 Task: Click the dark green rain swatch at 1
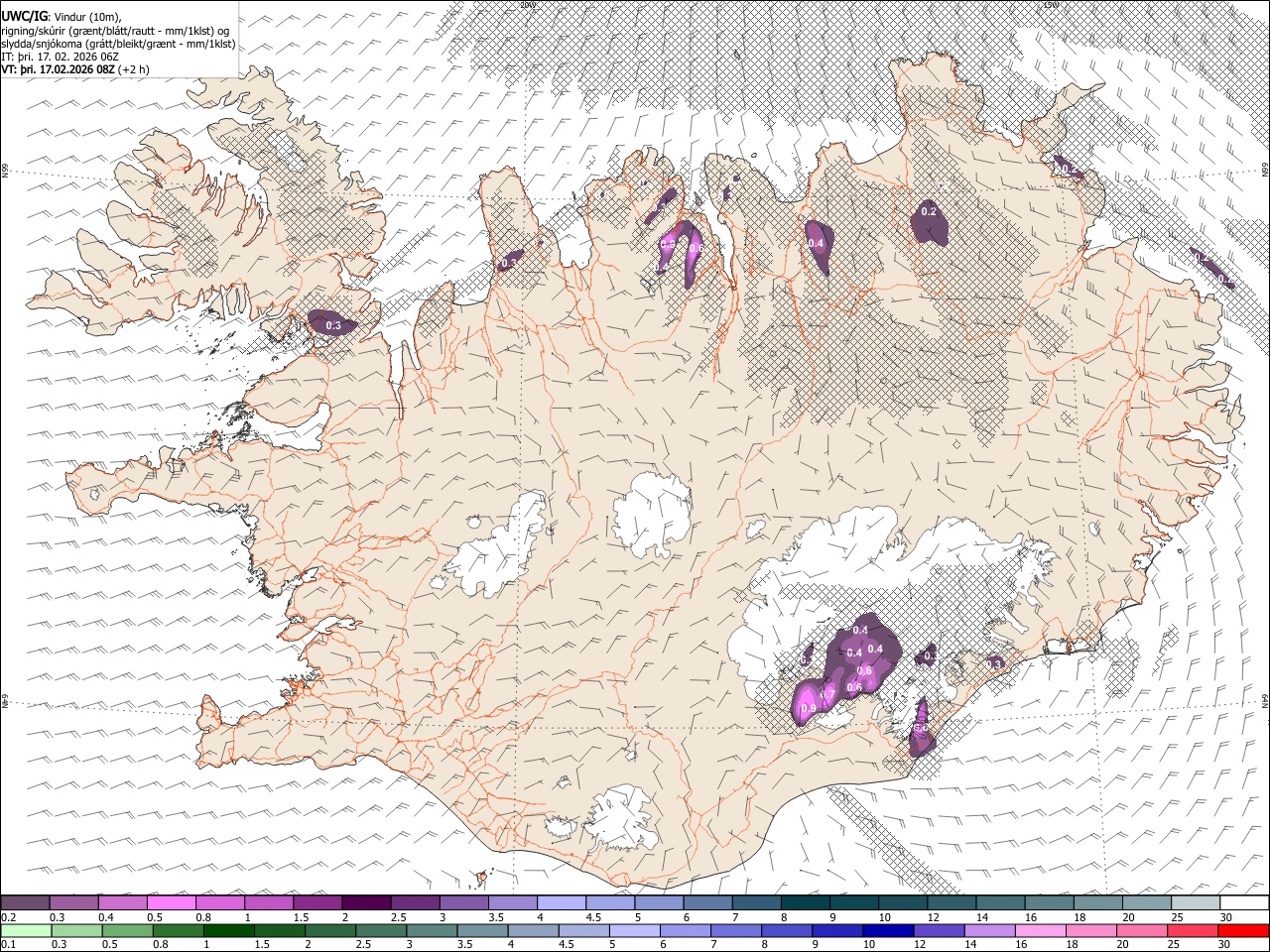click(x=228, y=931)
